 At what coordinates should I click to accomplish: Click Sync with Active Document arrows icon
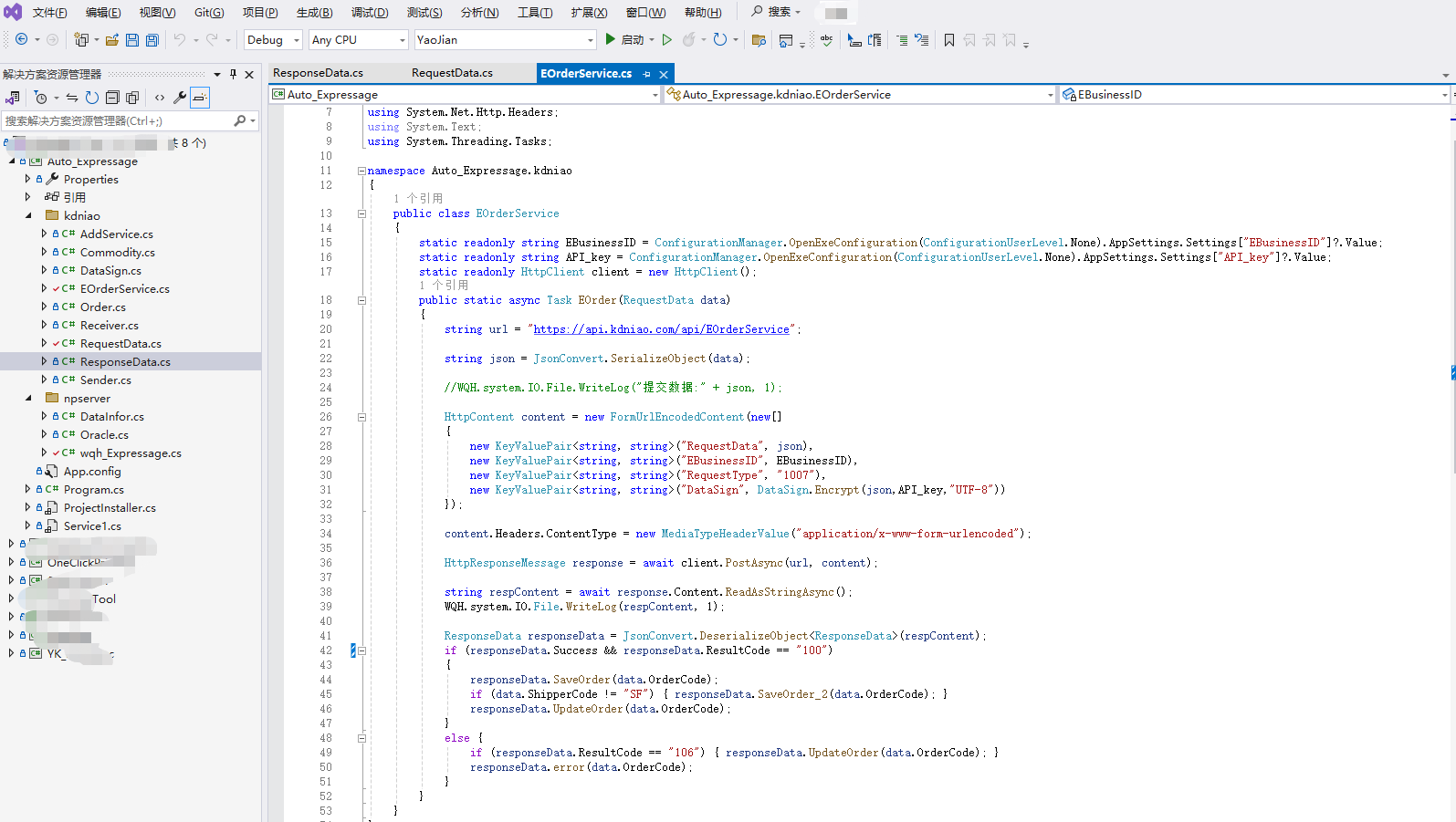(72, 98)
